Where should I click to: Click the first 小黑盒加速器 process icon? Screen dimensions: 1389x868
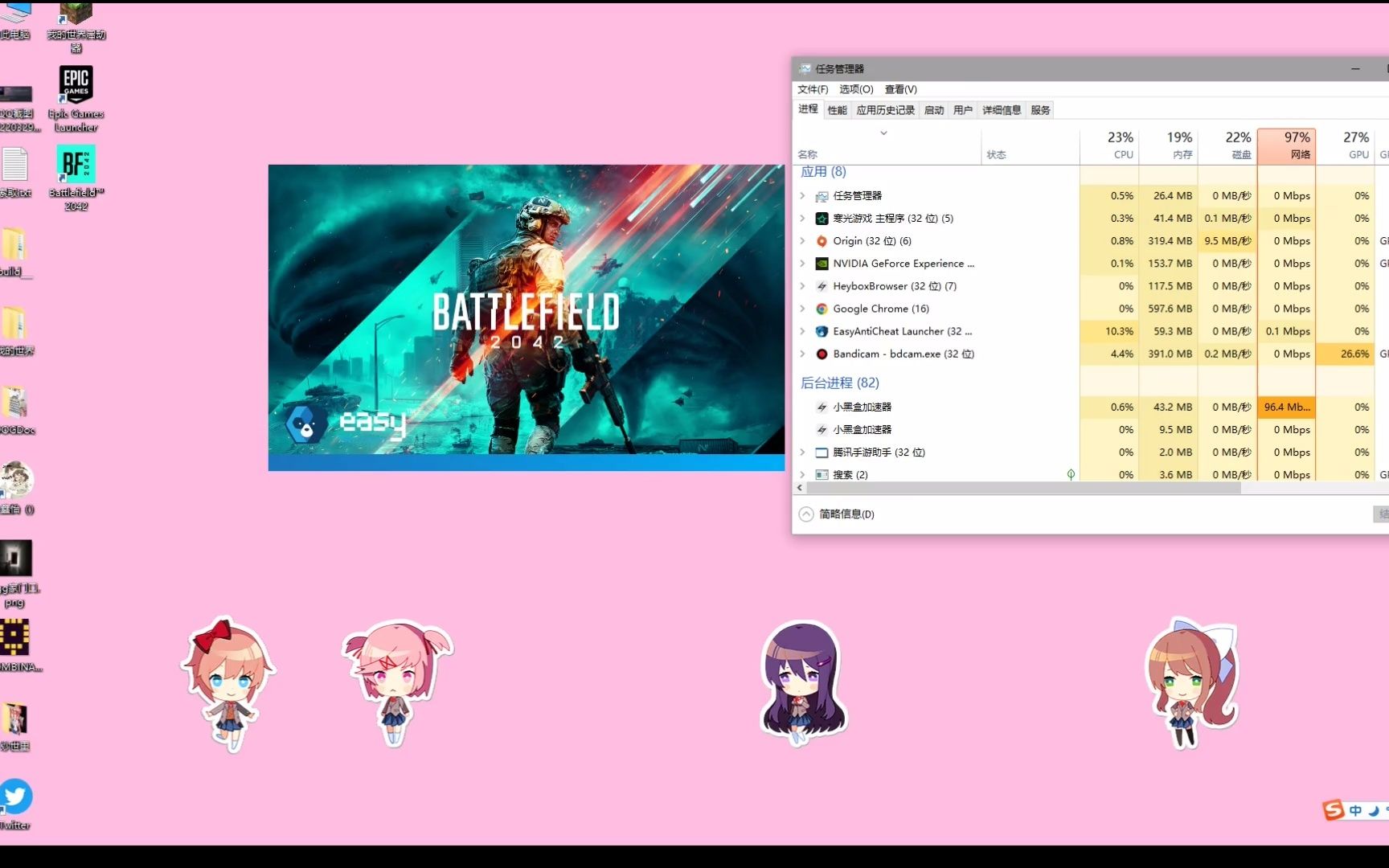[x=822, y=407]
